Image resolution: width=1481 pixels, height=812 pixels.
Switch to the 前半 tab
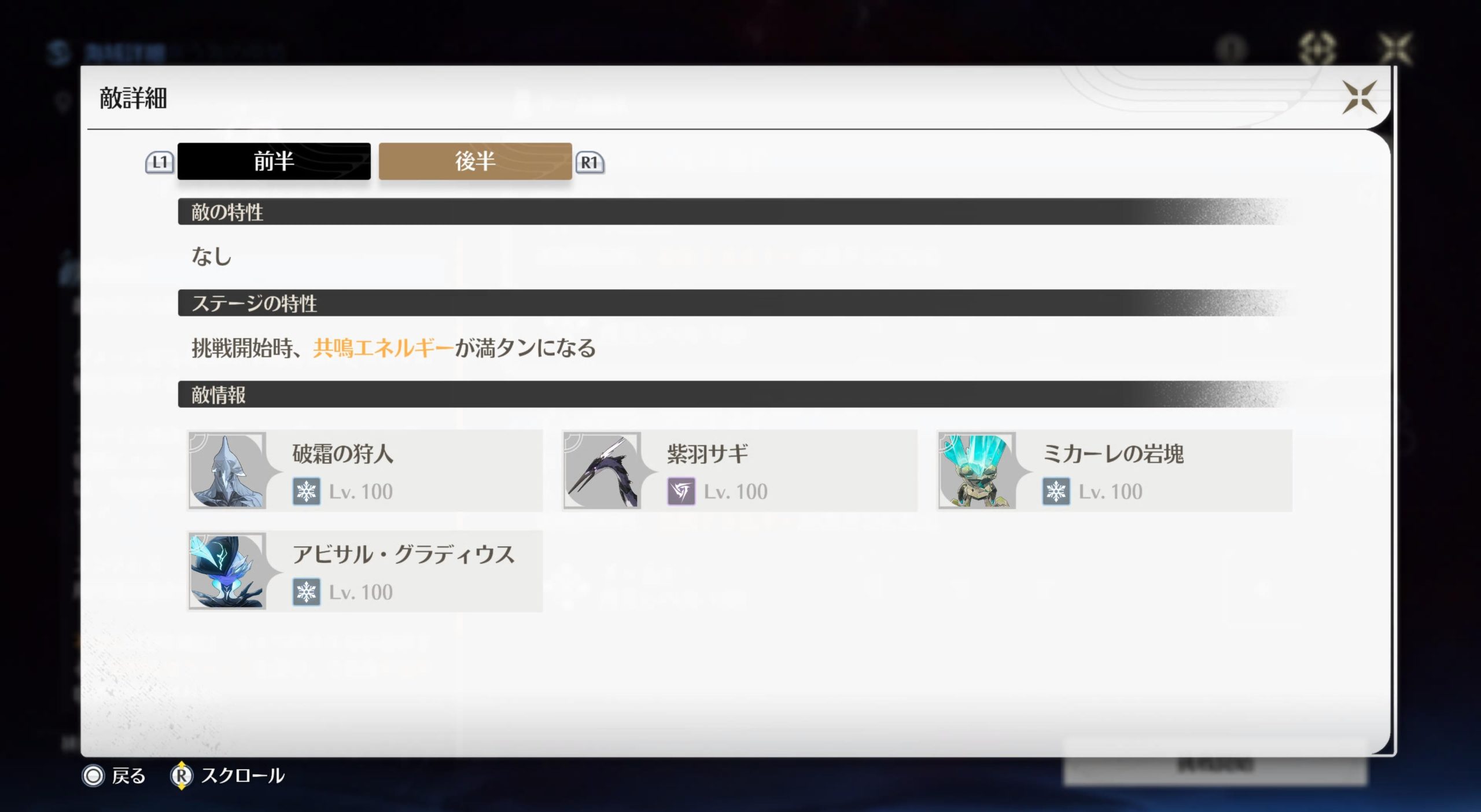click(x=274, y=161)
